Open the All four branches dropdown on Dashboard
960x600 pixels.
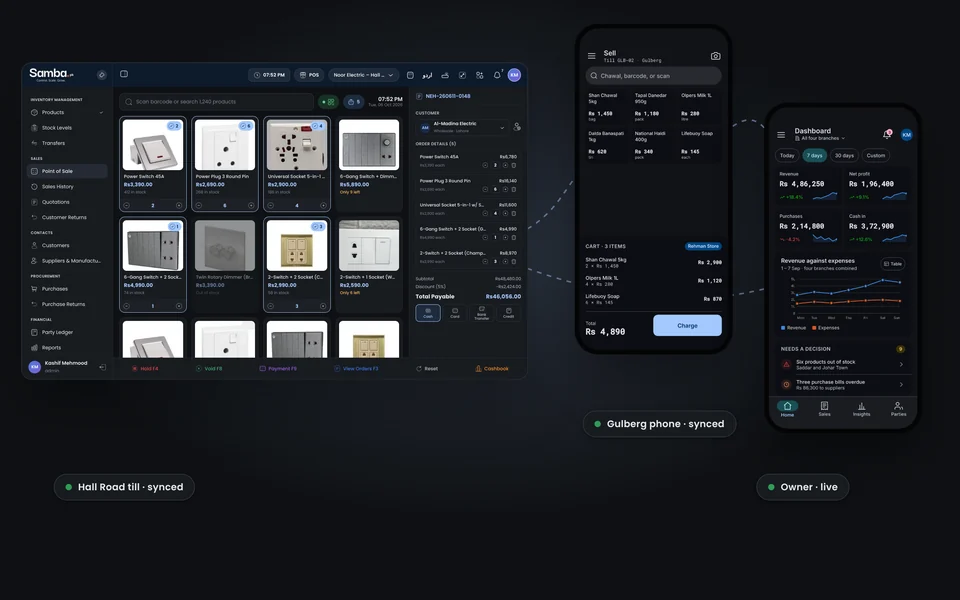(x=820, y=138)
